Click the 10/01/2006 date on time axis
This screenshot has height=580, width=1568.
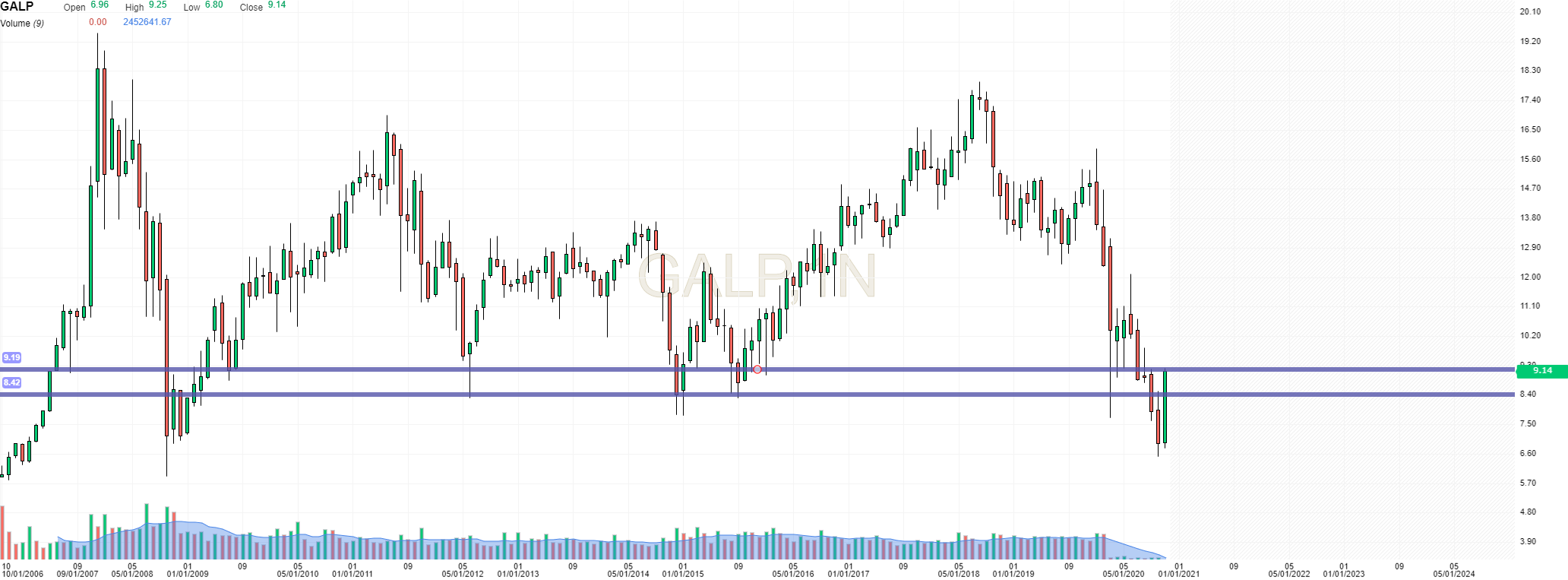pos(22,574)
